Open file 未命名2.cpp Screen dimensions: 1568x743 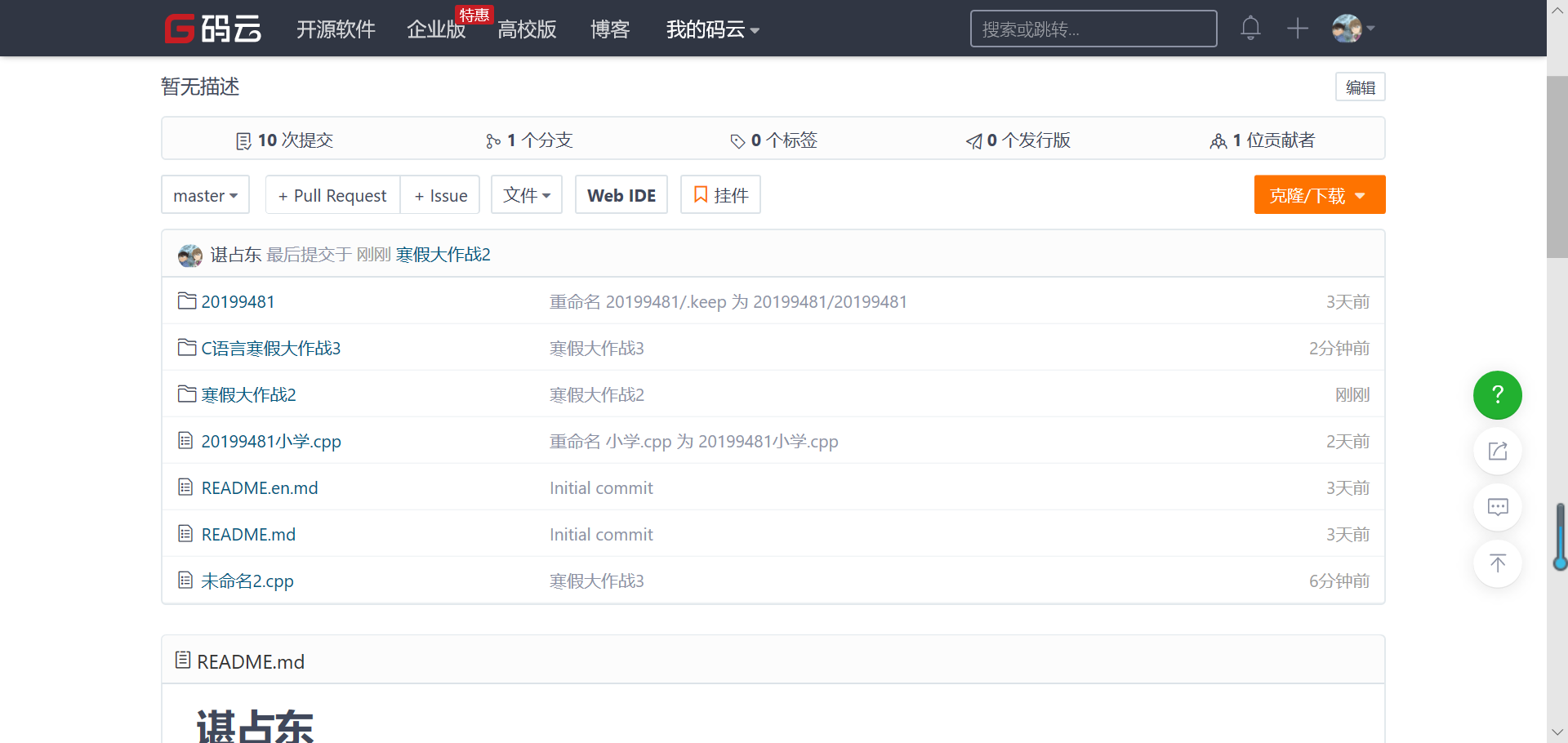[247, 581]
